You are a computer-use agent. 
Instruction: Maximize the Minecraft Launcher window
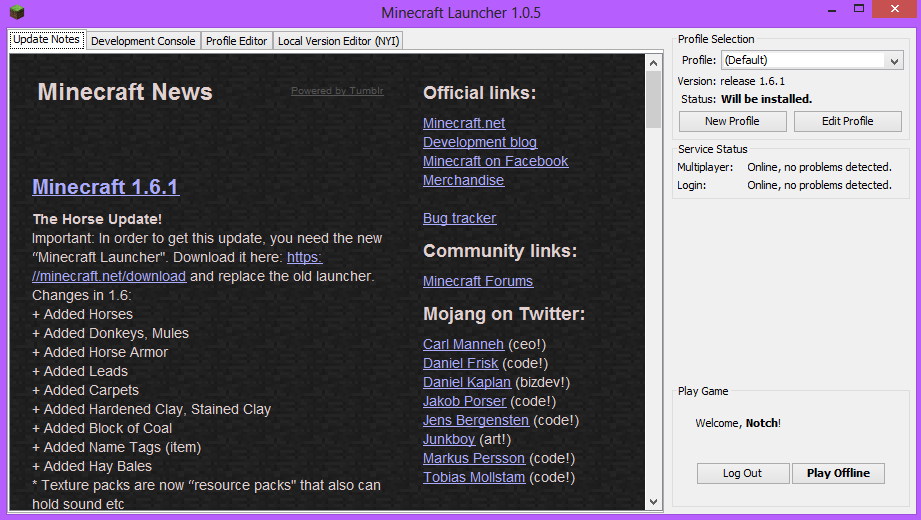click(x=859, y=9)
